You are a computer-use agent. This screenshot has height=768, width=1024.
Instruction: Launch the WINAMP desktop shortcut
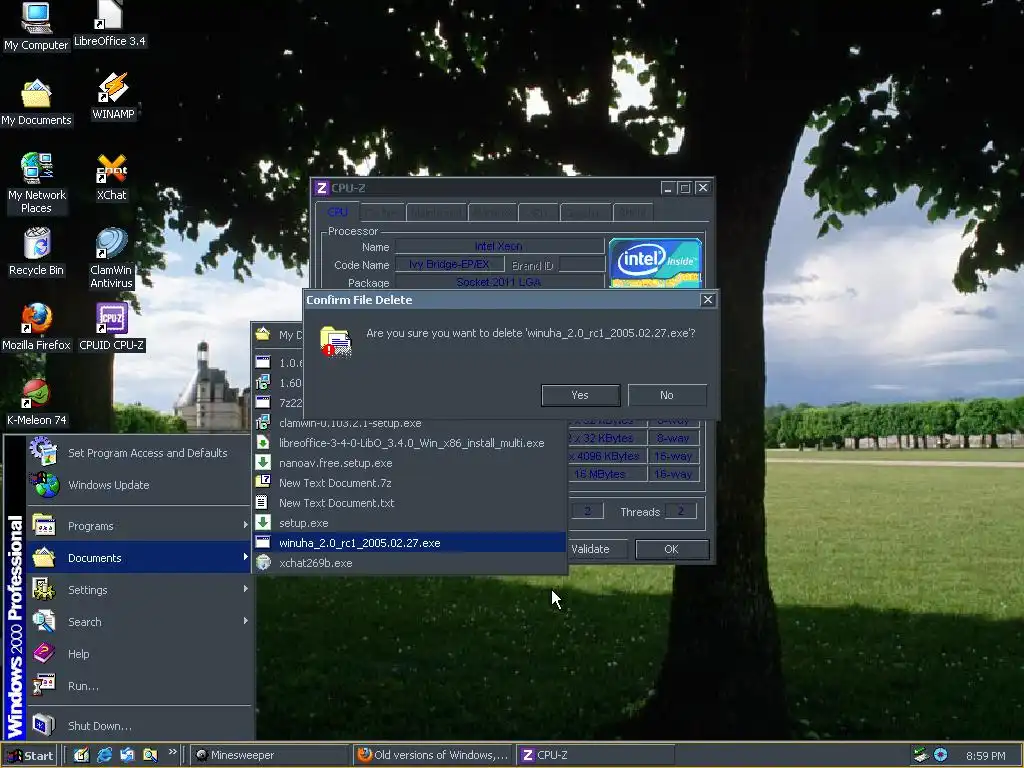click(x=113, y=96)
